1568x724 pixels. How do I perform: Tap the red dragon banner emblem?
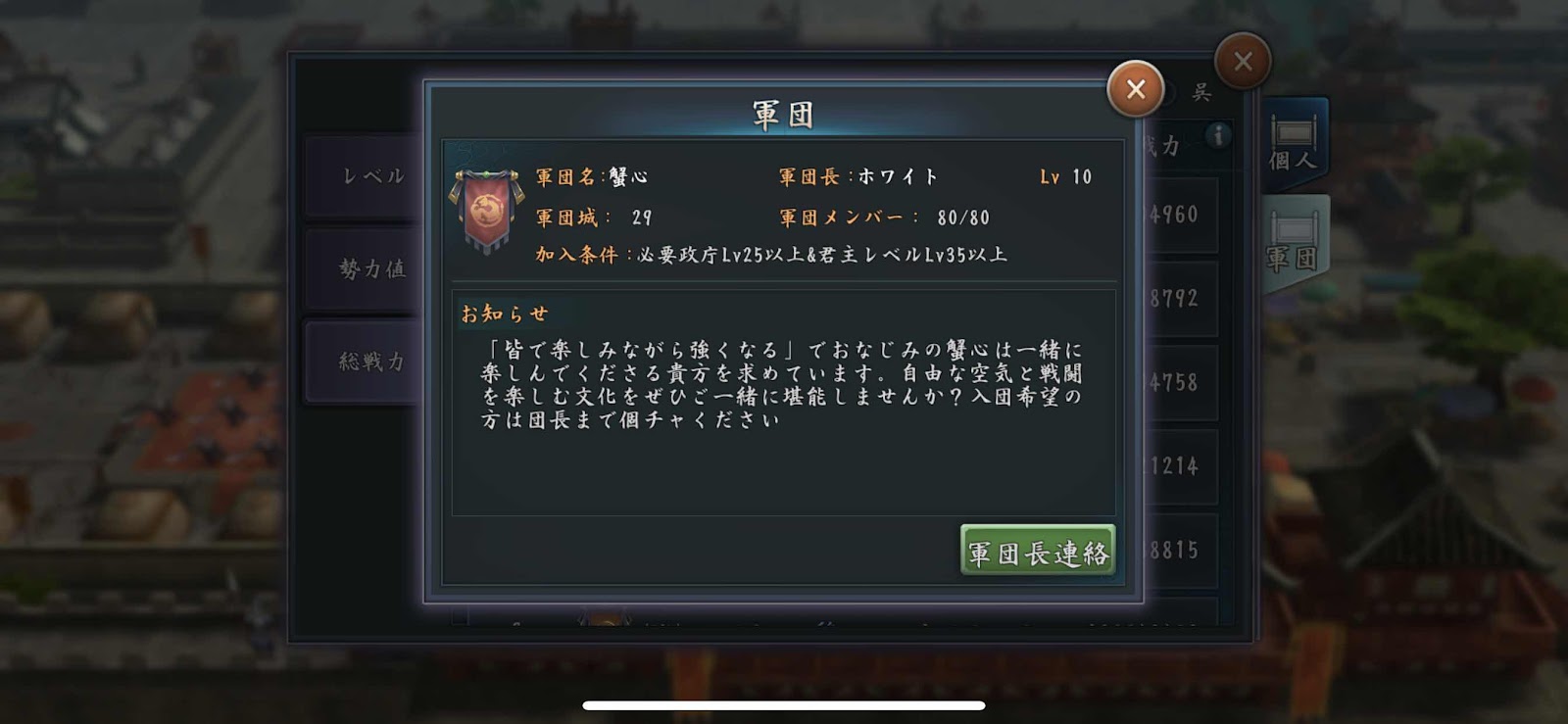(x=487, y=212)
